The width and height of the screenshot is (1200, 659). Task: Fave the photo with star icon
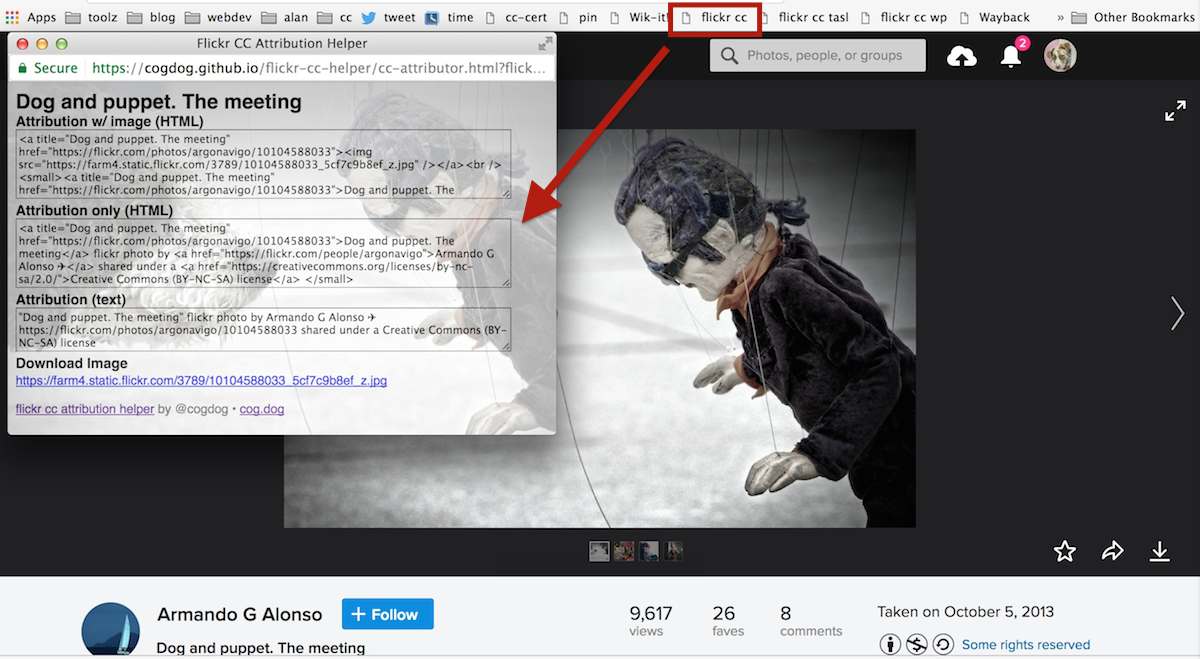click(x=1065, y=551)
